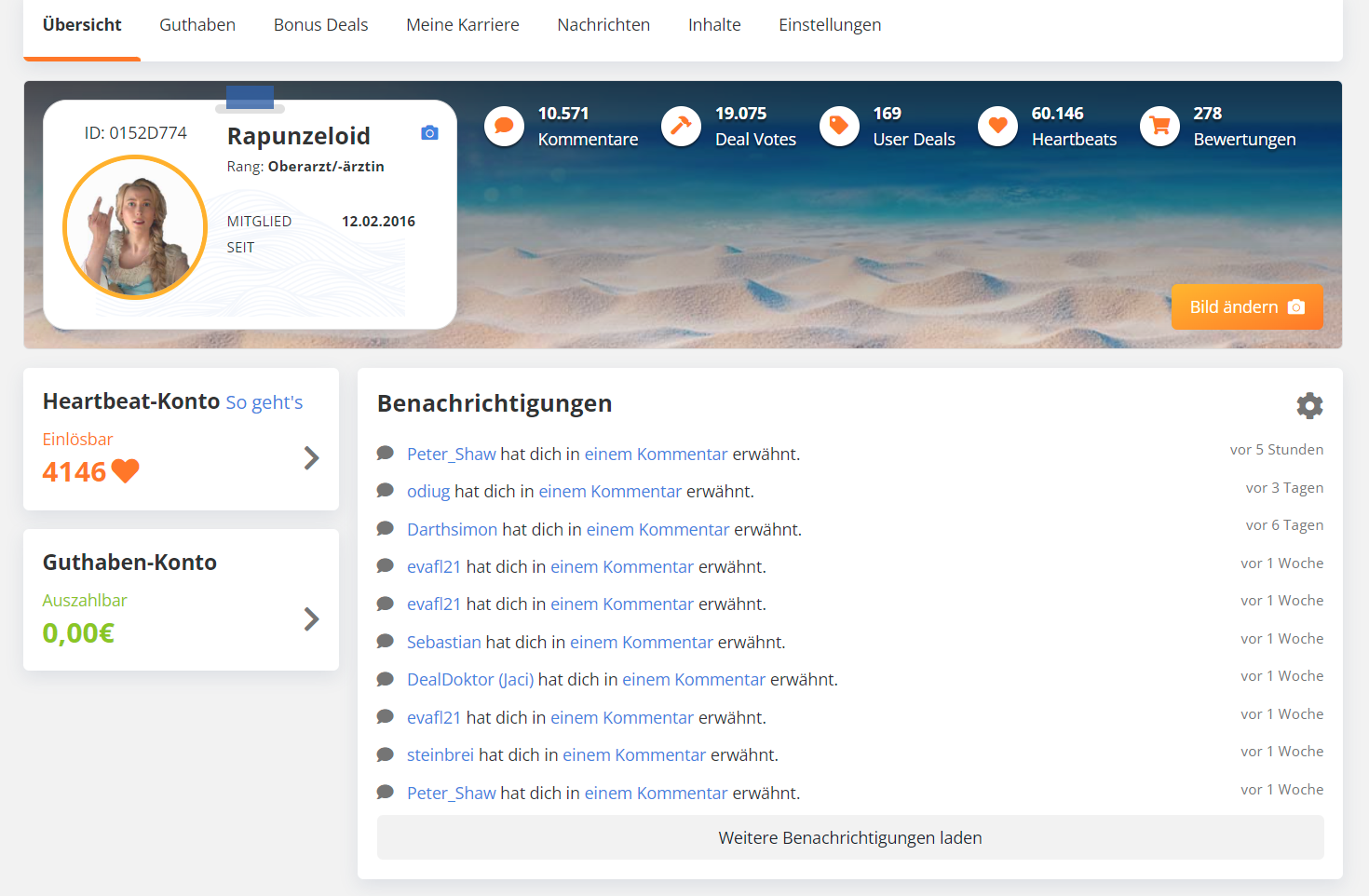Click the vor 3 Tagen timestamp
Screen dimensions: 1369x896
pos(1284,488)
